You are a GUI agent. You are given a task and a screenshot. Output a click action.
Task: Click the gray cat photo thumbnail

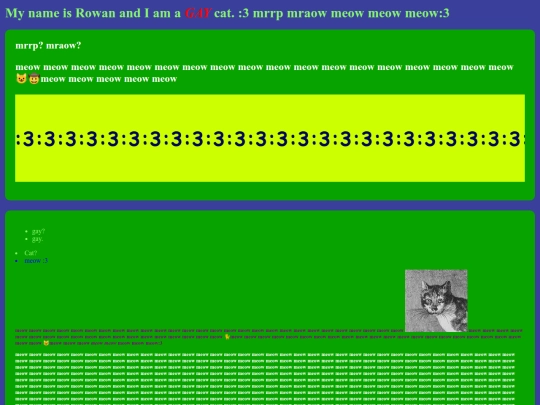pos(436,301)
